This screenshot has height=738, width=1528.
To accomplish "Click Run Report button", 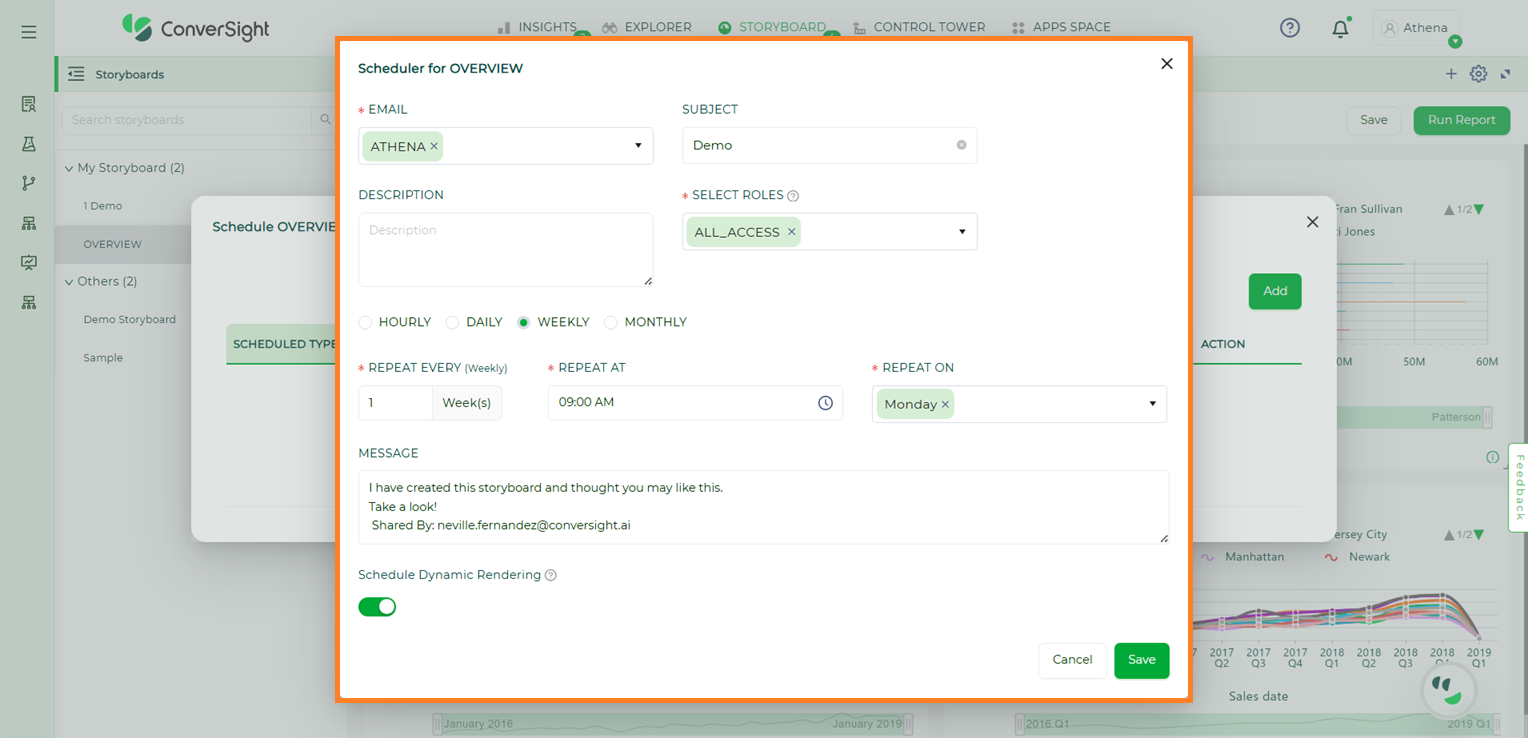I will click(x=1461, y=120).
